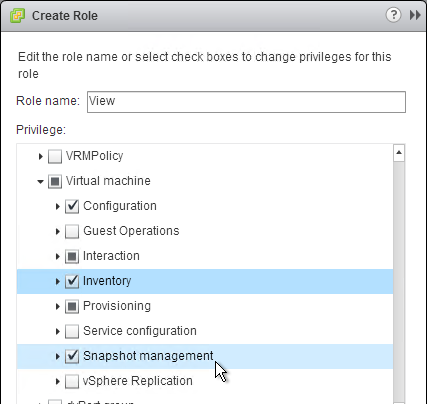427x404 pixels.
Task: Uncheck the Configuration privilege checkbox
Action: coord(72,206)
